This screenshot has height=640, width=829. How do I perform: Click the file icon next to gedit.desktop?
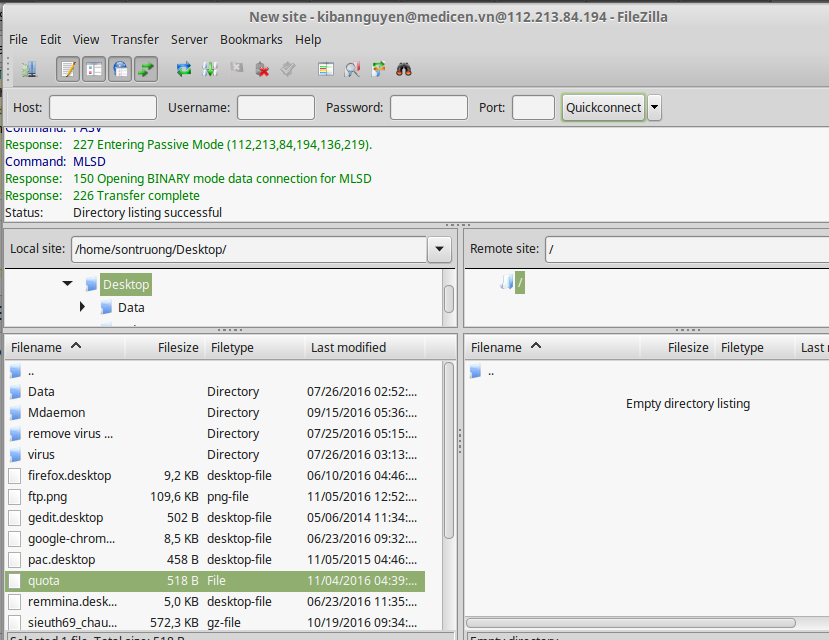click(x=15, y=518)
